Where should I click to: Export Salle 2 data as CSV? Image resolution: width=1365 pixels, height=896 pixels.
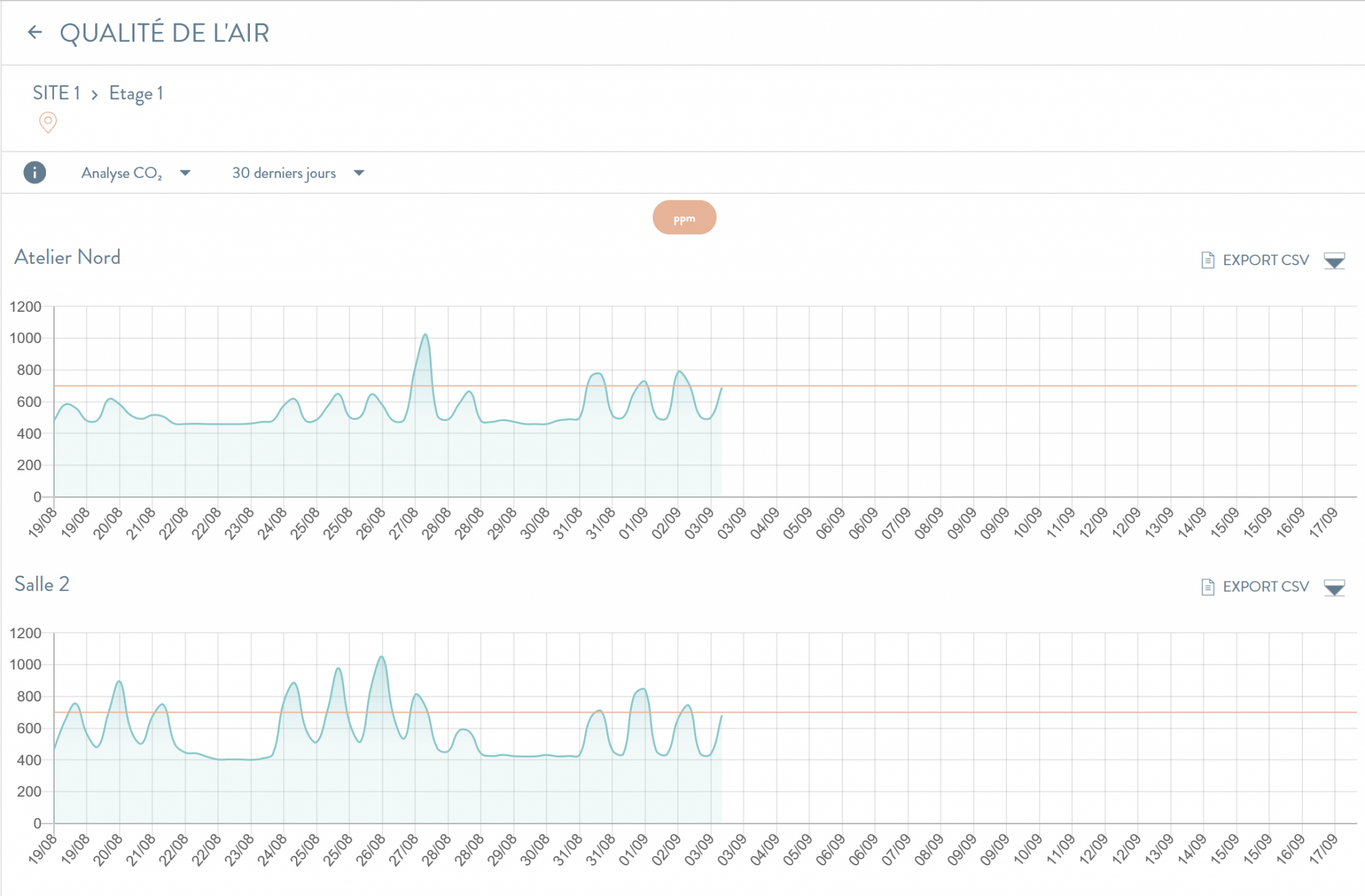tap(1265, 586)
